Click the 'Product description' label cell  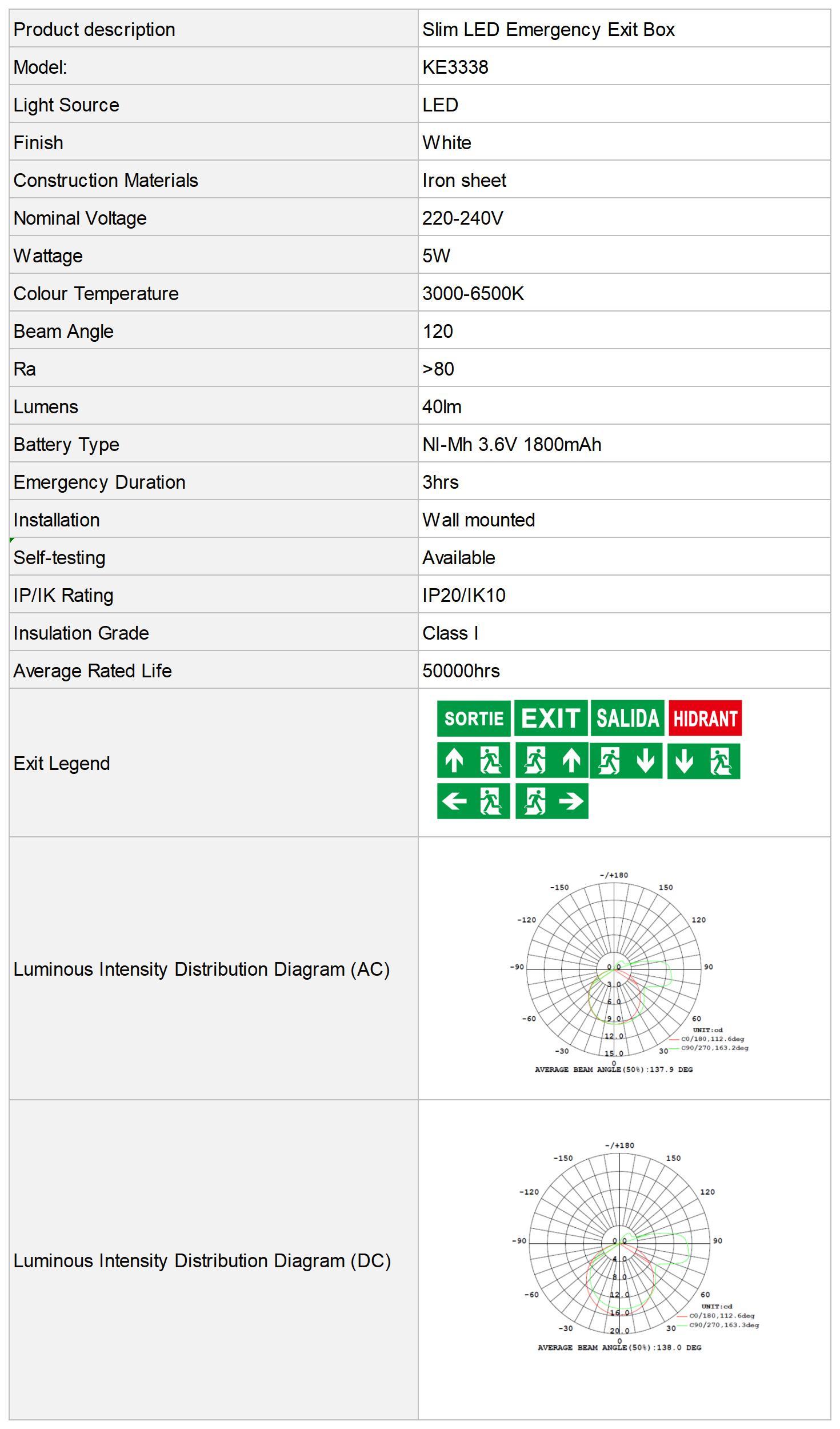214,29
